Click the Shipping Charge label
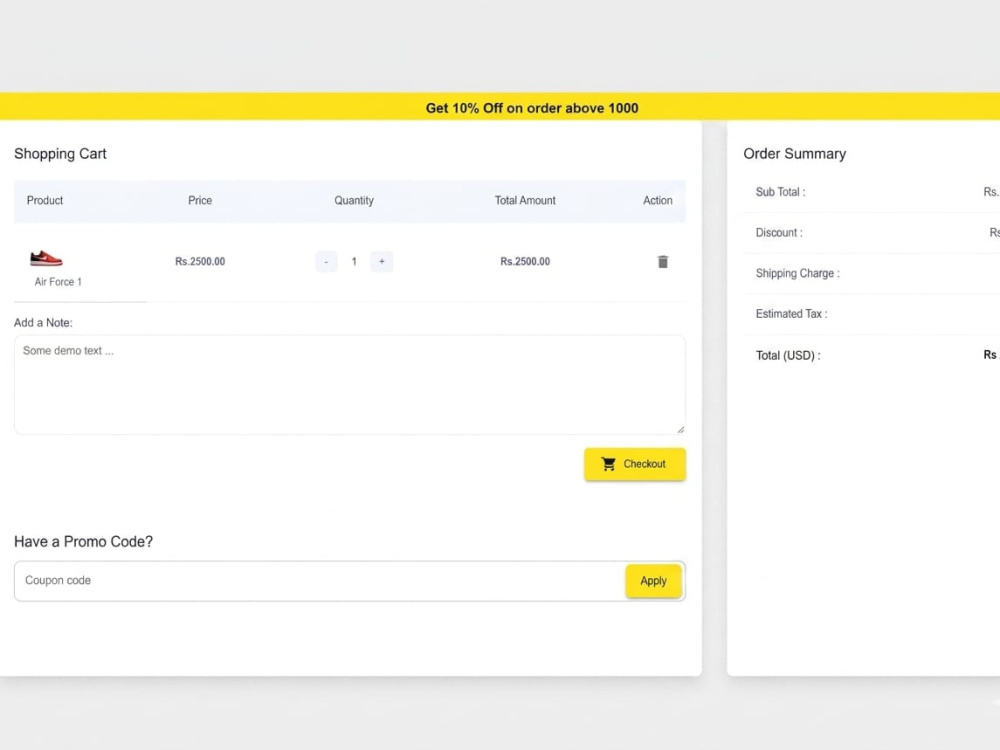The height and width of the screenshot is (750, 1000). pos(798,273)
